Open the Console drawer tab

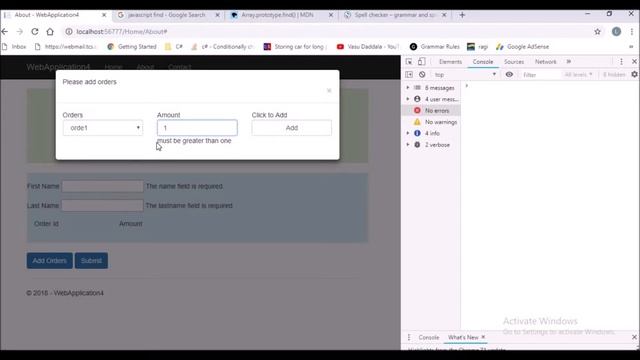point(429,338)
